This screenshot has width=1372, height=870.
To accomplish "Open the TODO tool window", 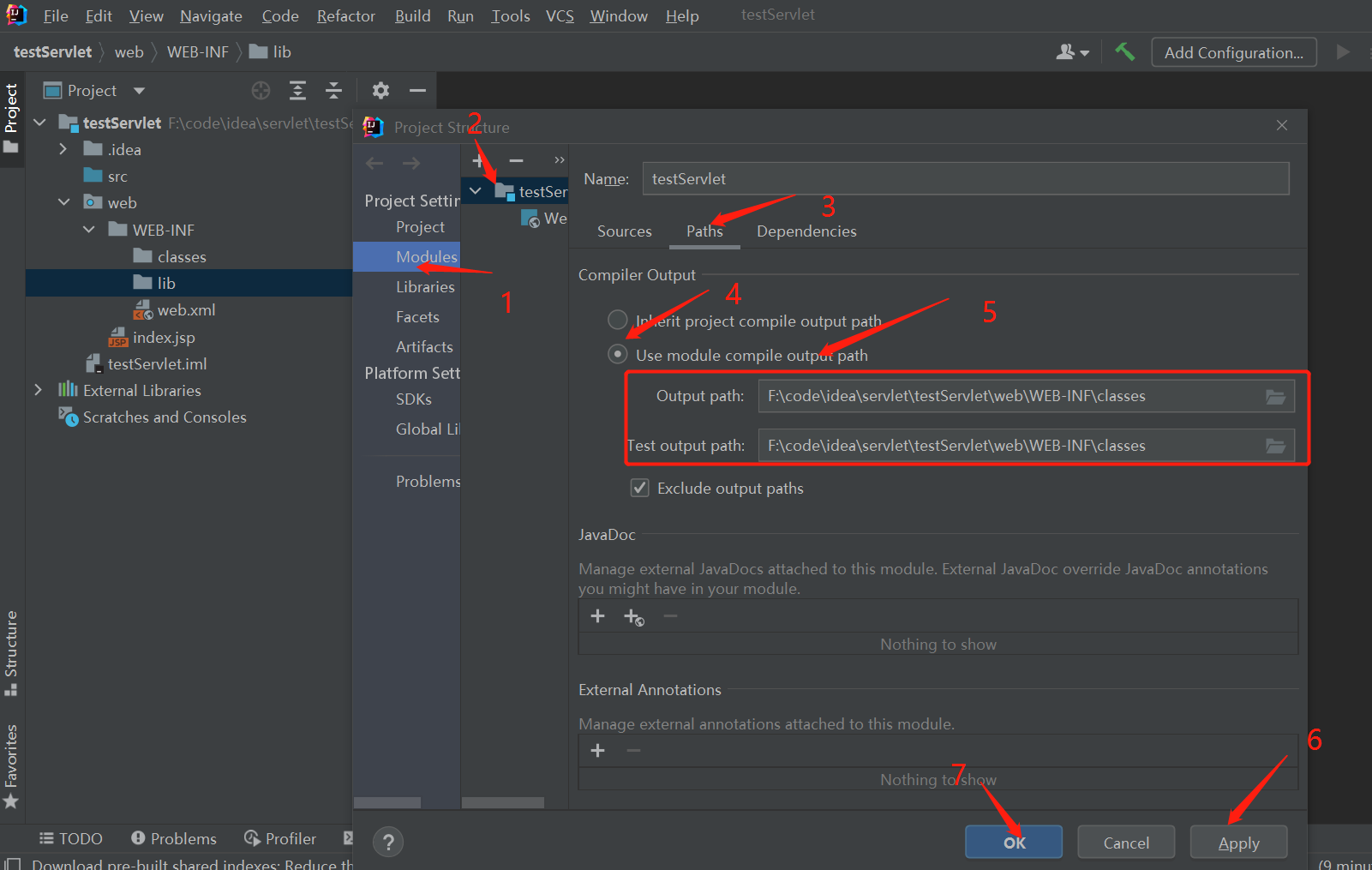I will pyautogui.click(x=71, y=838).
